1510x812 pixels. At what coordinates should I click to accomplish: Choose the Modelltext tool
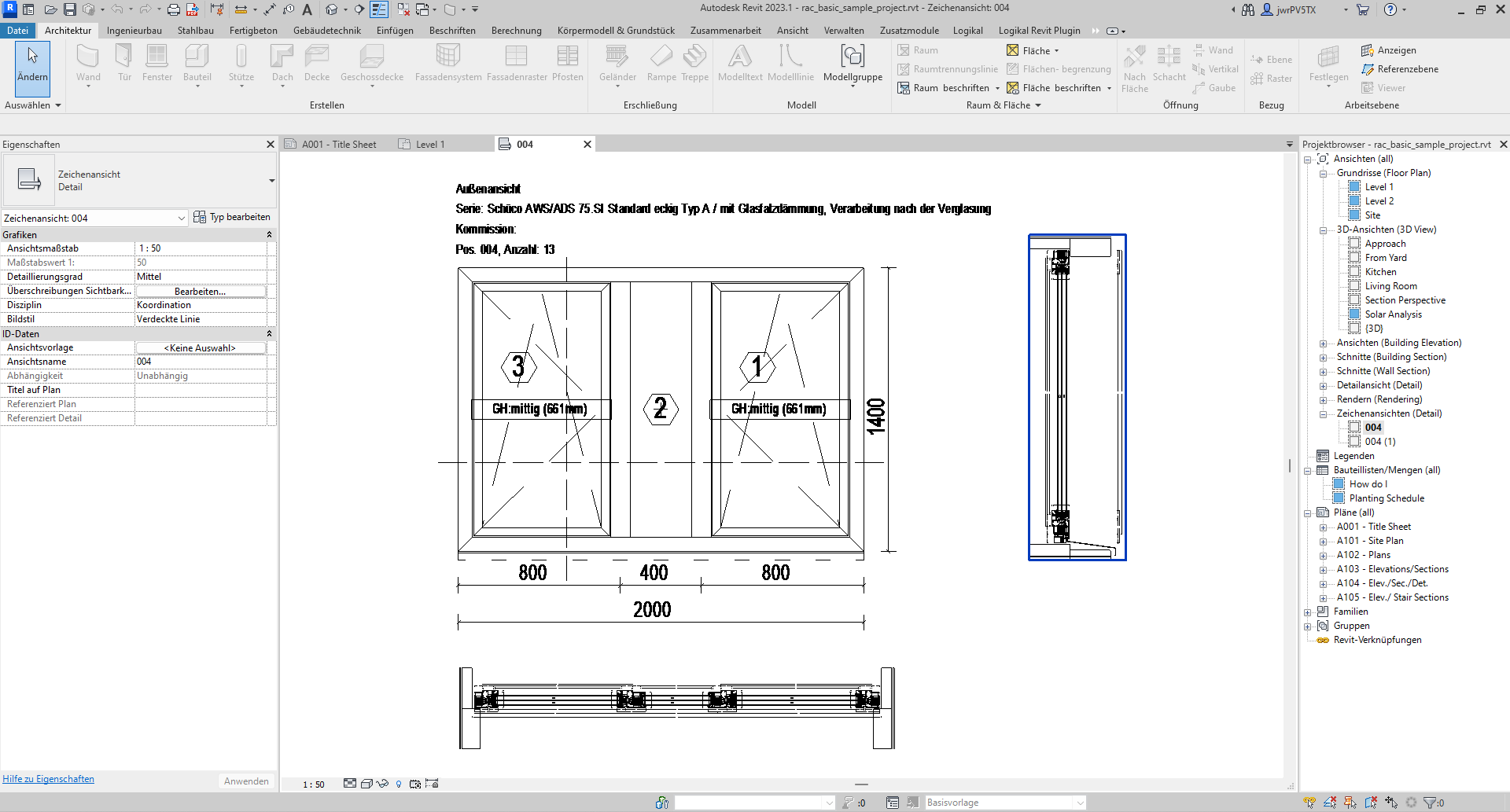click(x=740, y=63)
